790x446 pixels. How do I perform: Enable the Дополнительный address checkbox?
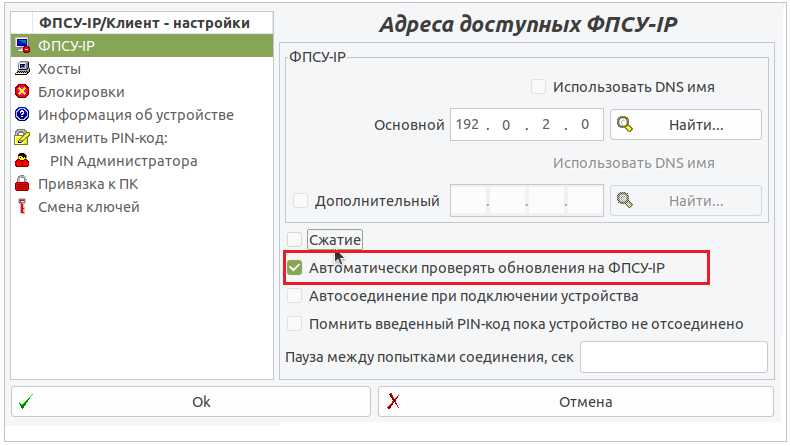[x=301, y=201]
